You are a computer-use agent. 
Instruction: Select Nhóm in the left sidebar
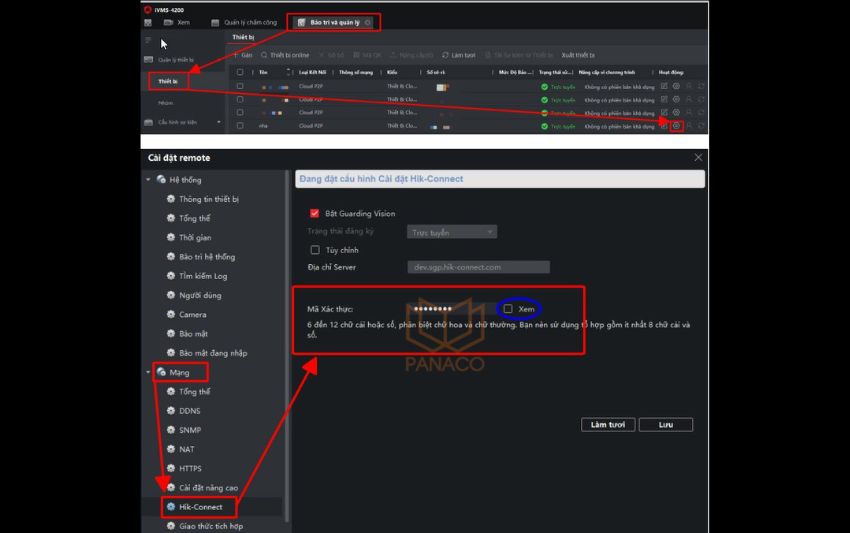pyautogui.click(x=165, y=102)
